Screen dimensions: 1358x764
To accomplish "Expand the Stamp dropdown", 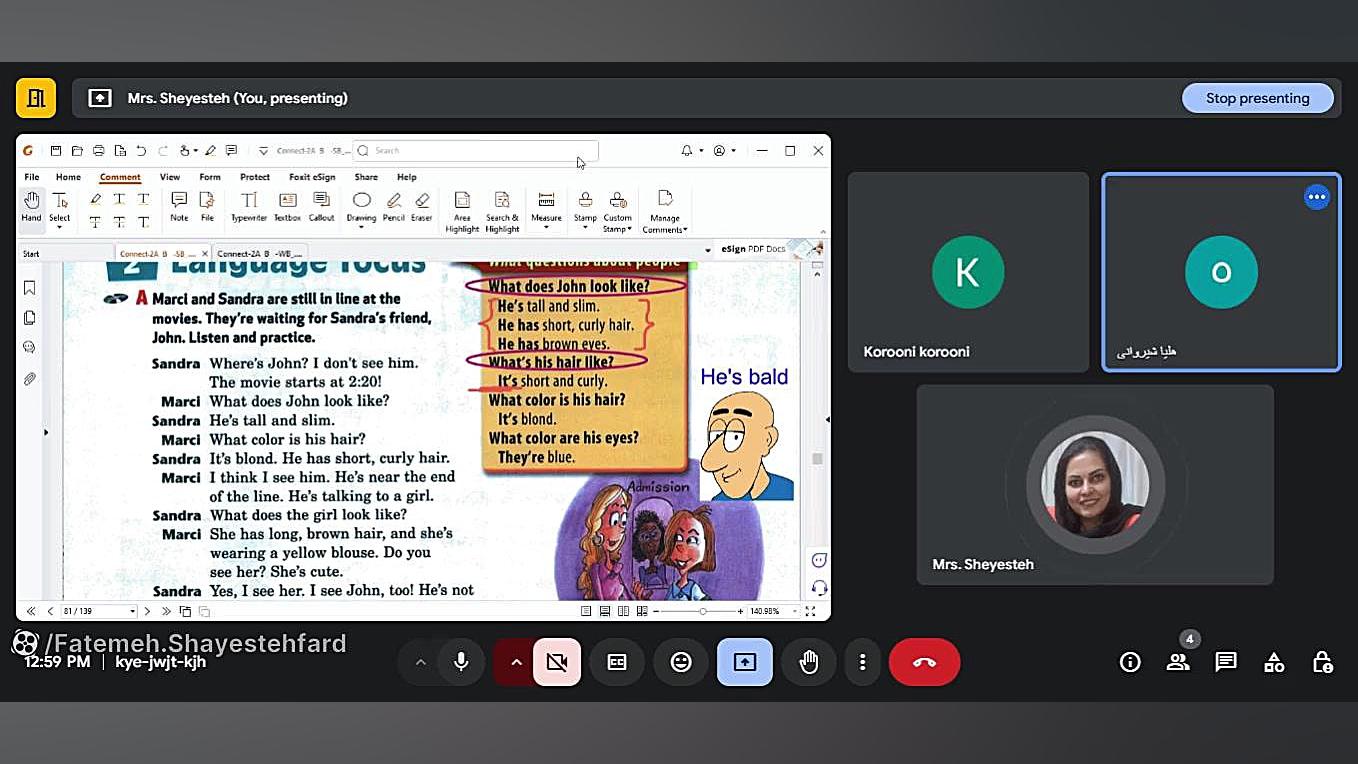I will [585, 227].
